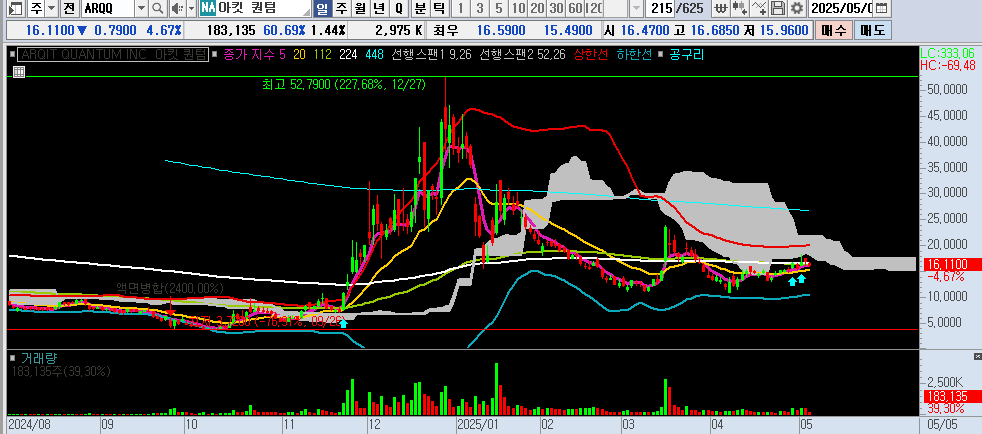The image size is (982, 434).
Task: Click the yellow 20 moving average legend
Action: coord(299,54)
